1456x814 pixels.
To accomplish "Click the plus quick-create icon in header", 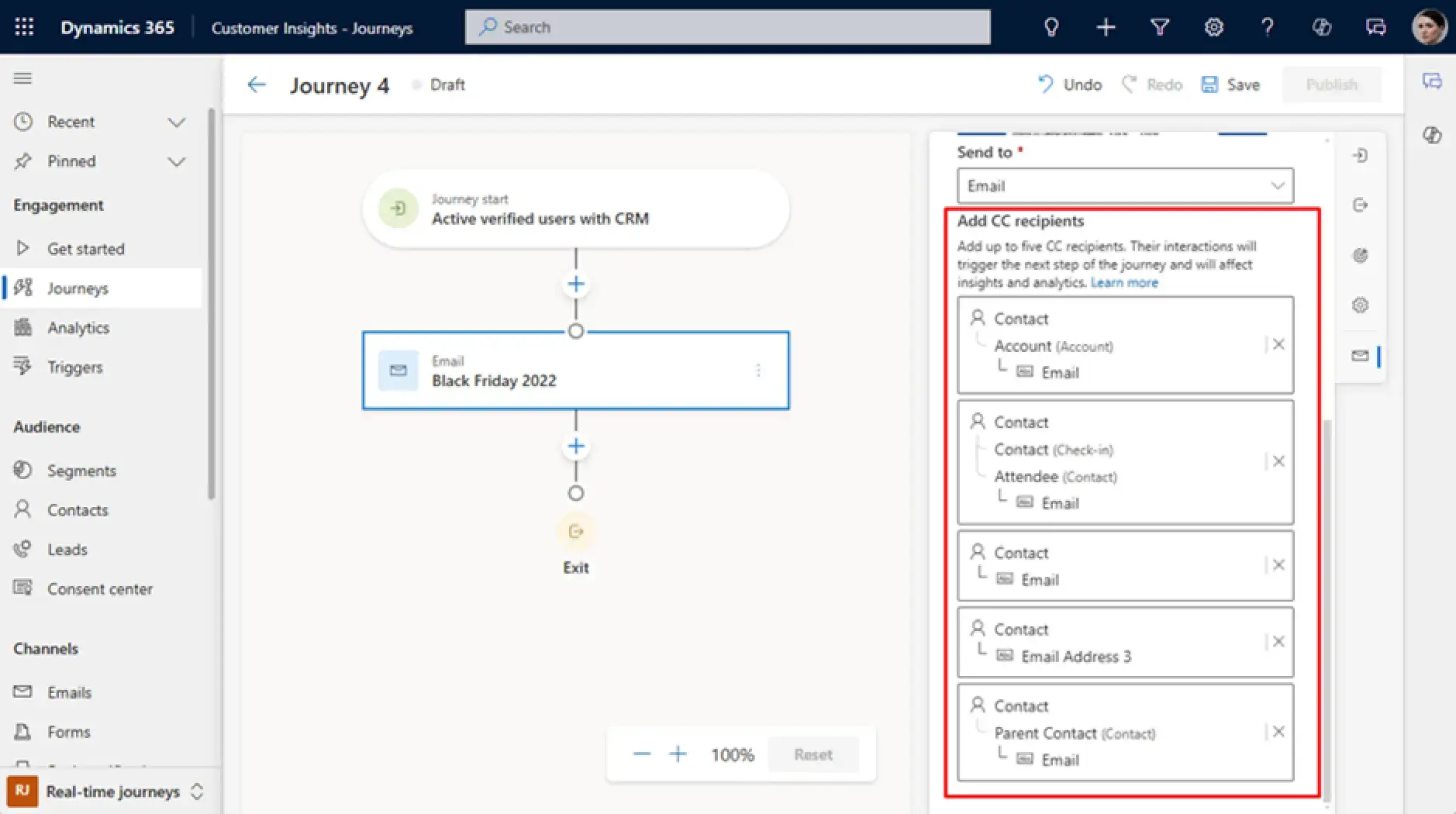I will click(x=1106, y=27).
